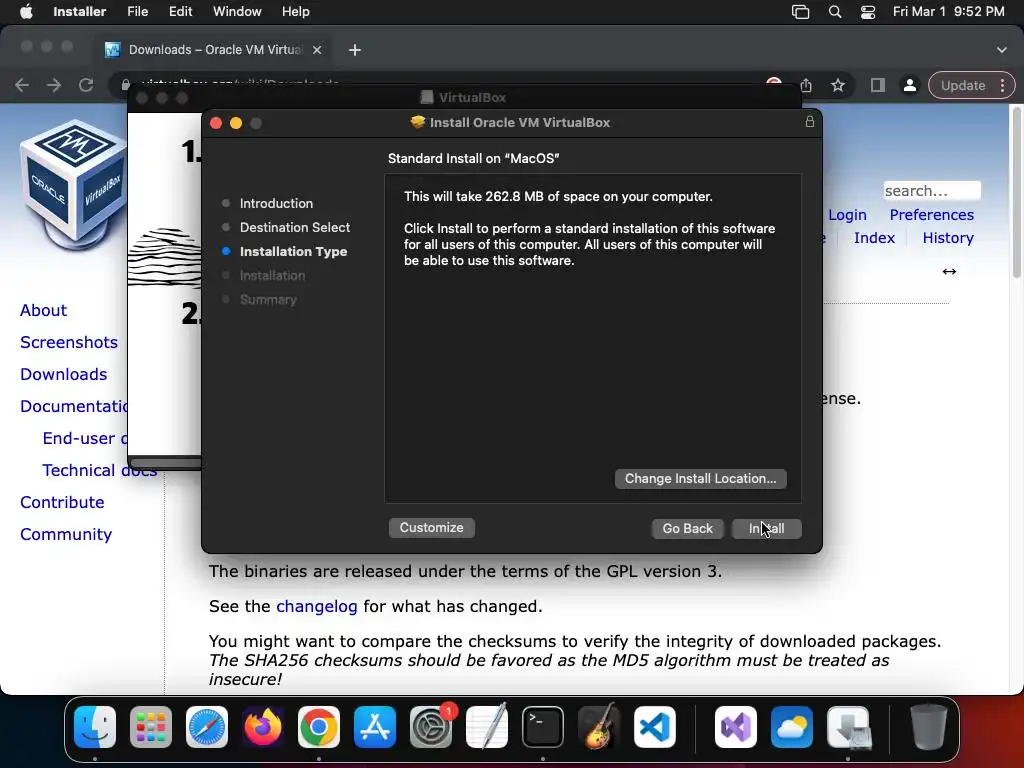The height and width of the screenshot is (768, 1024).
Task: Go forward in Chrome browser
Action: pos(54,85)
